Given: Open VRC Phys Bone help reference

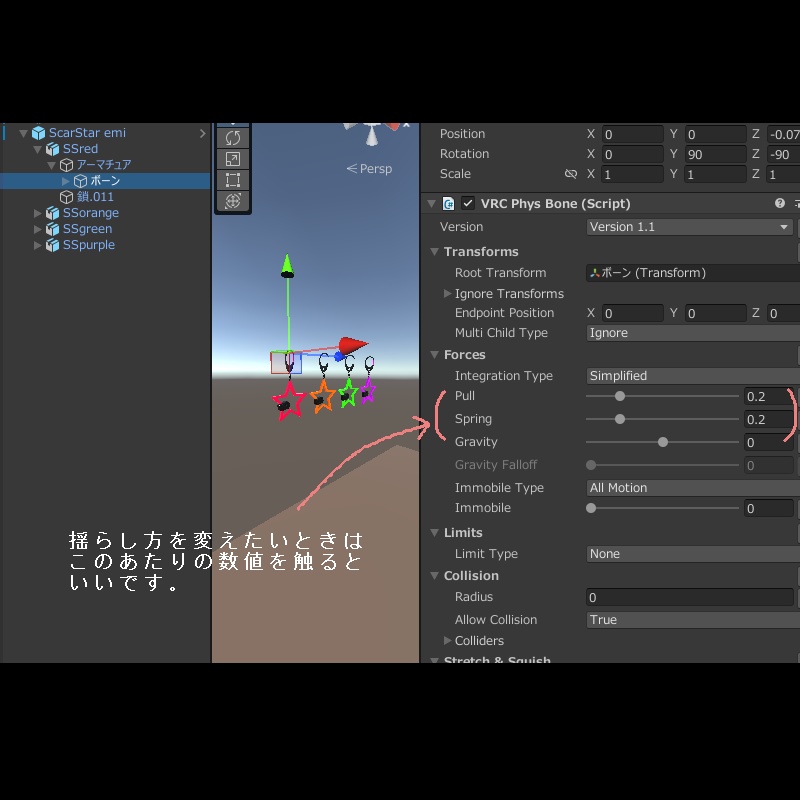Looking at the screenshot, I should tap(780, 204).
